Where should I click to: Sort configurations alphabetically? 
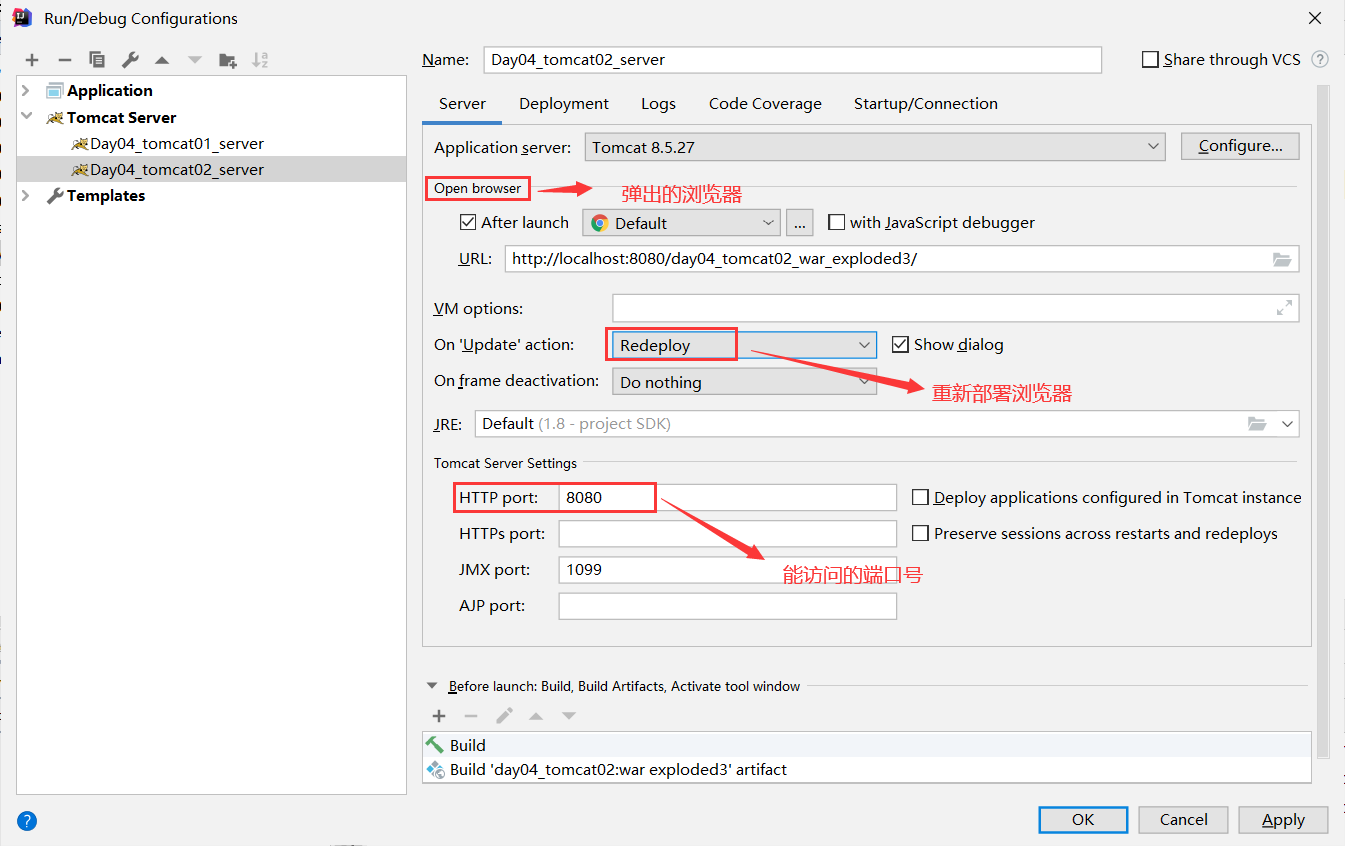[x=260, y=60]
